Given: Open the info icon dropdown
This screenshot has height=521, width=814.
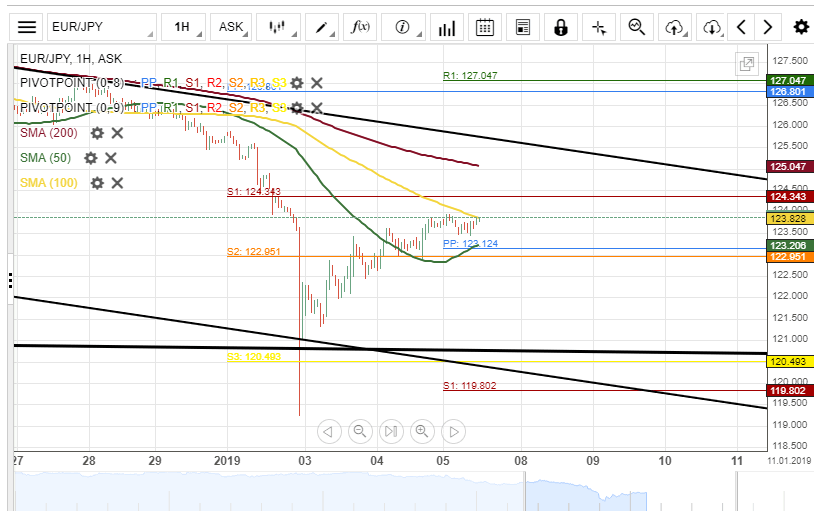Looking at the screenshot, I should [x=403, y=27].
